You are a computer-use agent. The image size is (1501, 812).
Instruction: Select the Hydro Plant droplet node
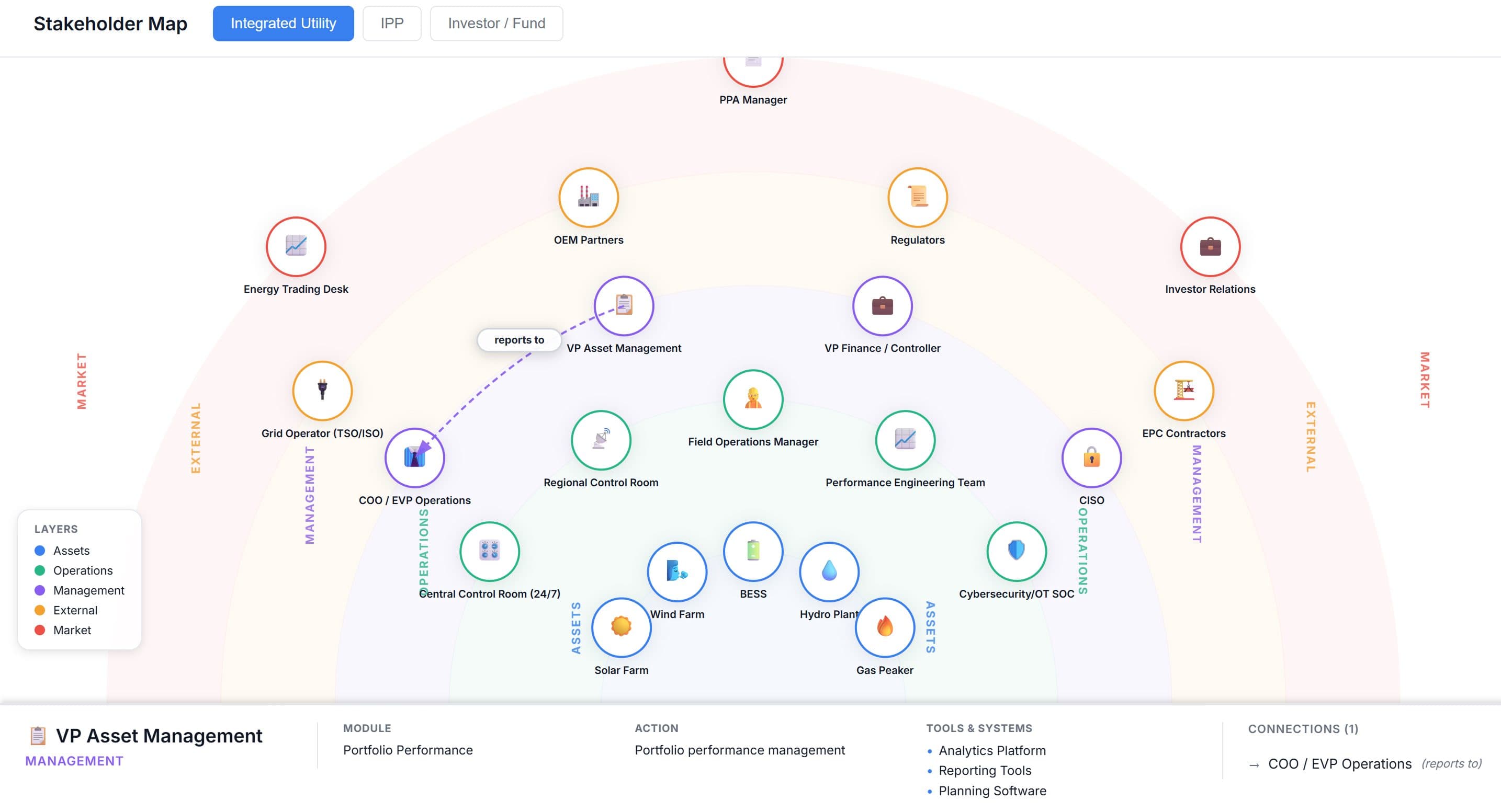(x=829, y=572)
